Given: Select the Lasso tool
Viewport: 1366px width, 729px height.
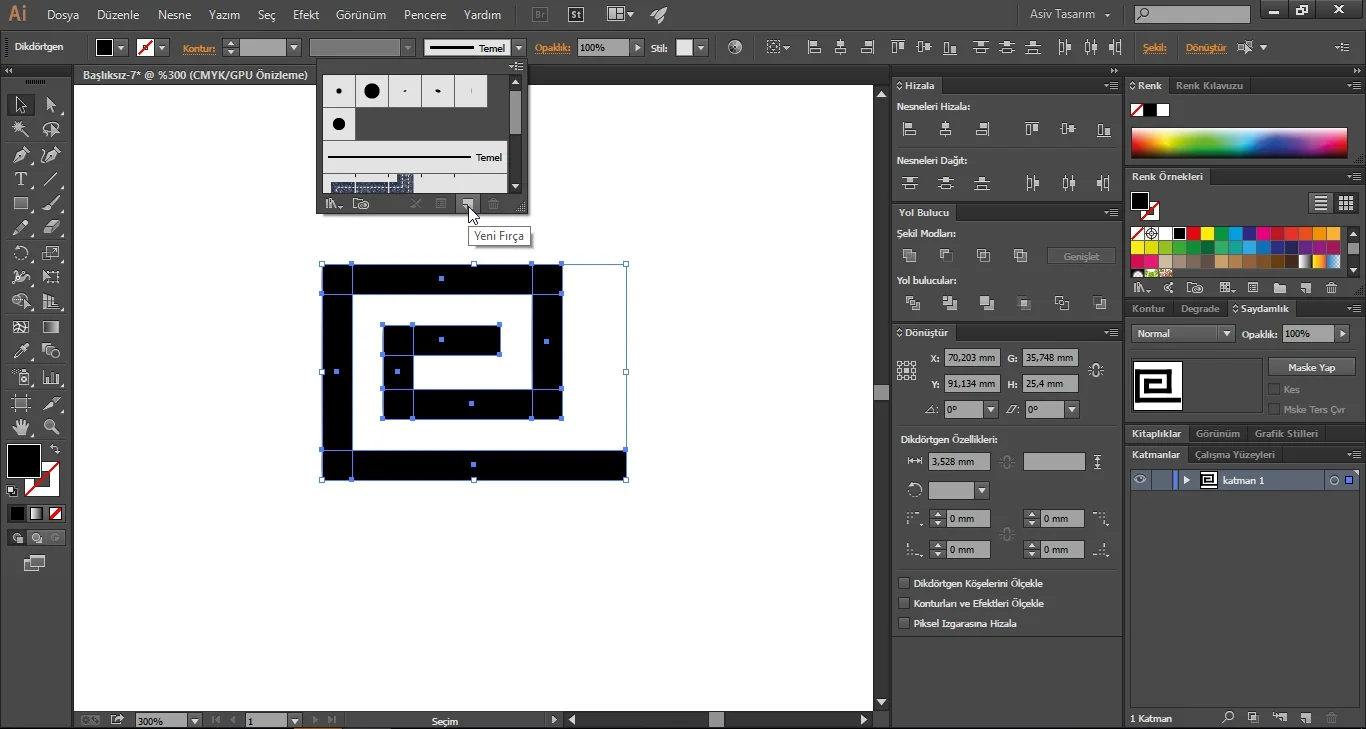Looking at the screenshot, I should (51, 130).
